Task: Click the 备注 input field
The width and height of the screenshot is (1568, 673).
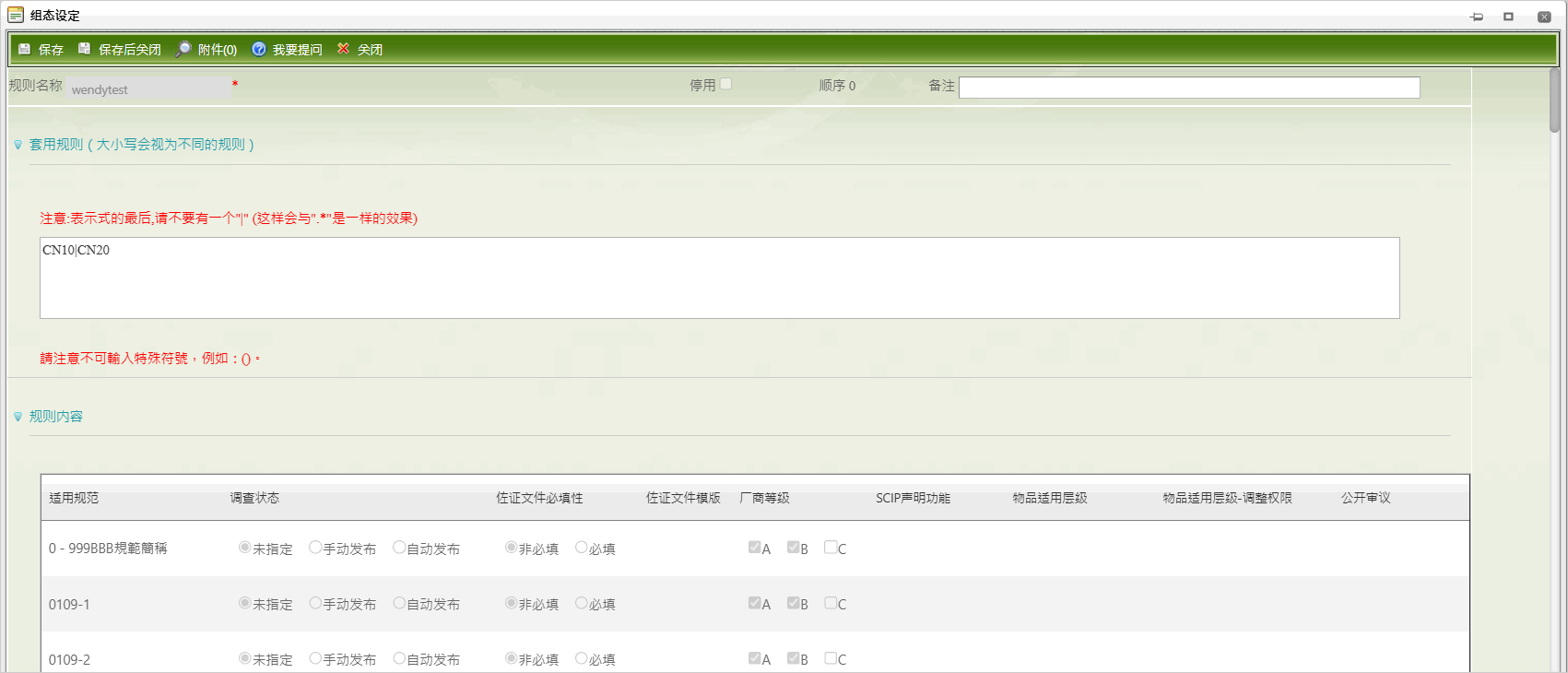Action: click(x=1189, y=88)
